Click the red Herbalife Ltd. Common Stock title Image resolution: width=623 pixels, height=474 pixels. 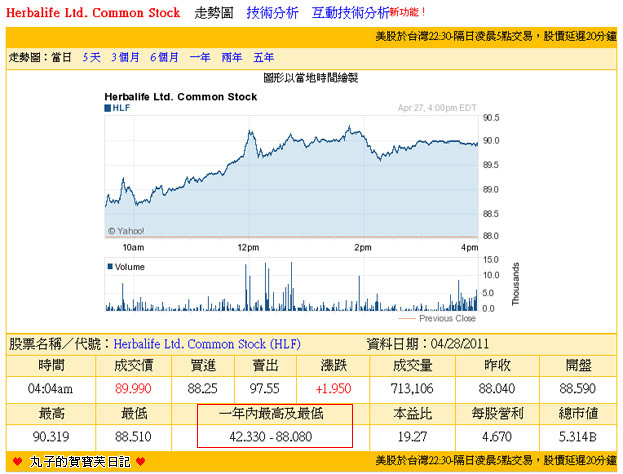93,13
